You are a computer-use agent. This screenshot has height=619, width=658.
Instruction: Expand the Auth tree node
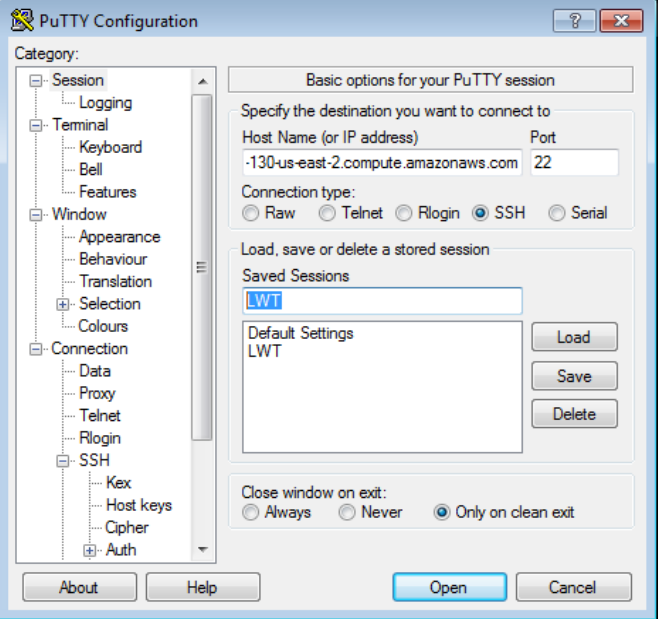89,550
